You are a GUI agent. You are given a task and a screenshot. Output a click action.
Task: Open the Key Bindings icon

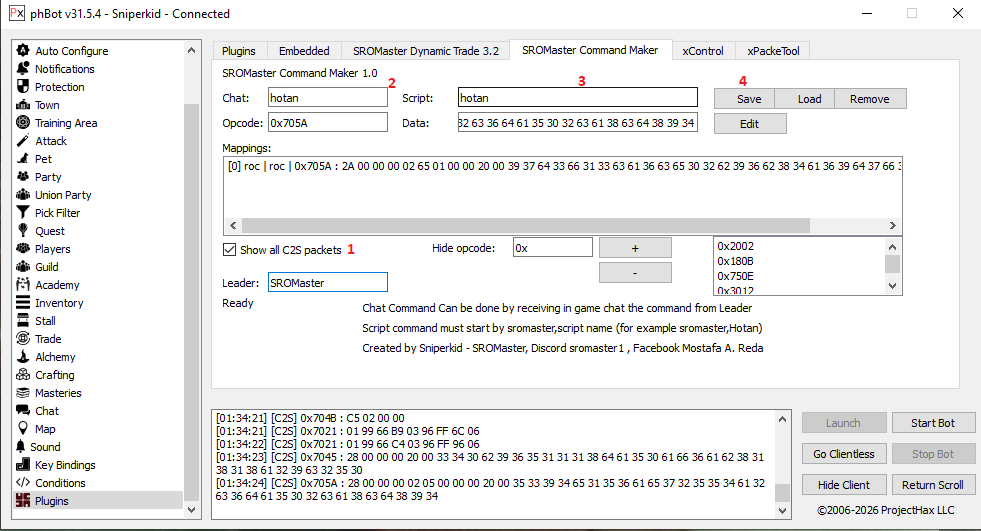pyautogui.click(x=23, y=465)
